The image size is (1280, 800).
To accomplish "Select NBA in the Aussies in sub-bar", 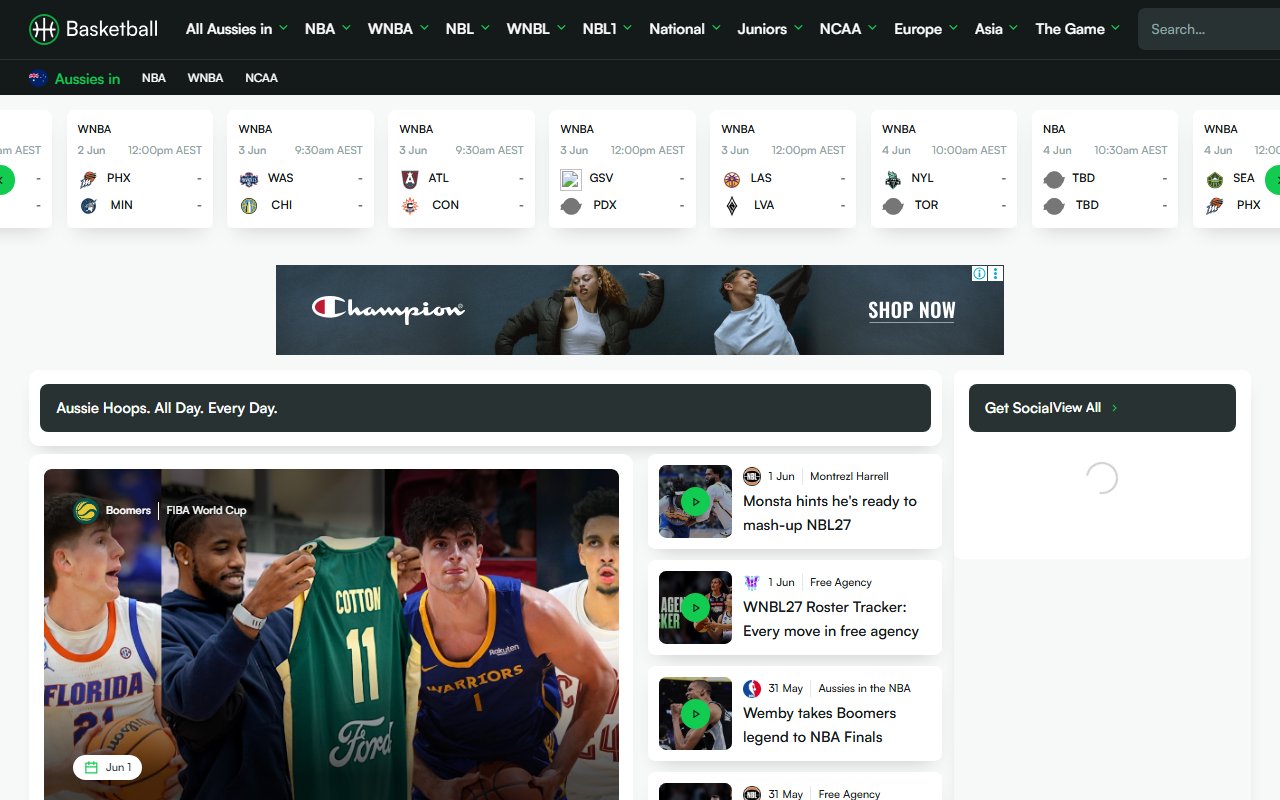I will click(154, 78).
